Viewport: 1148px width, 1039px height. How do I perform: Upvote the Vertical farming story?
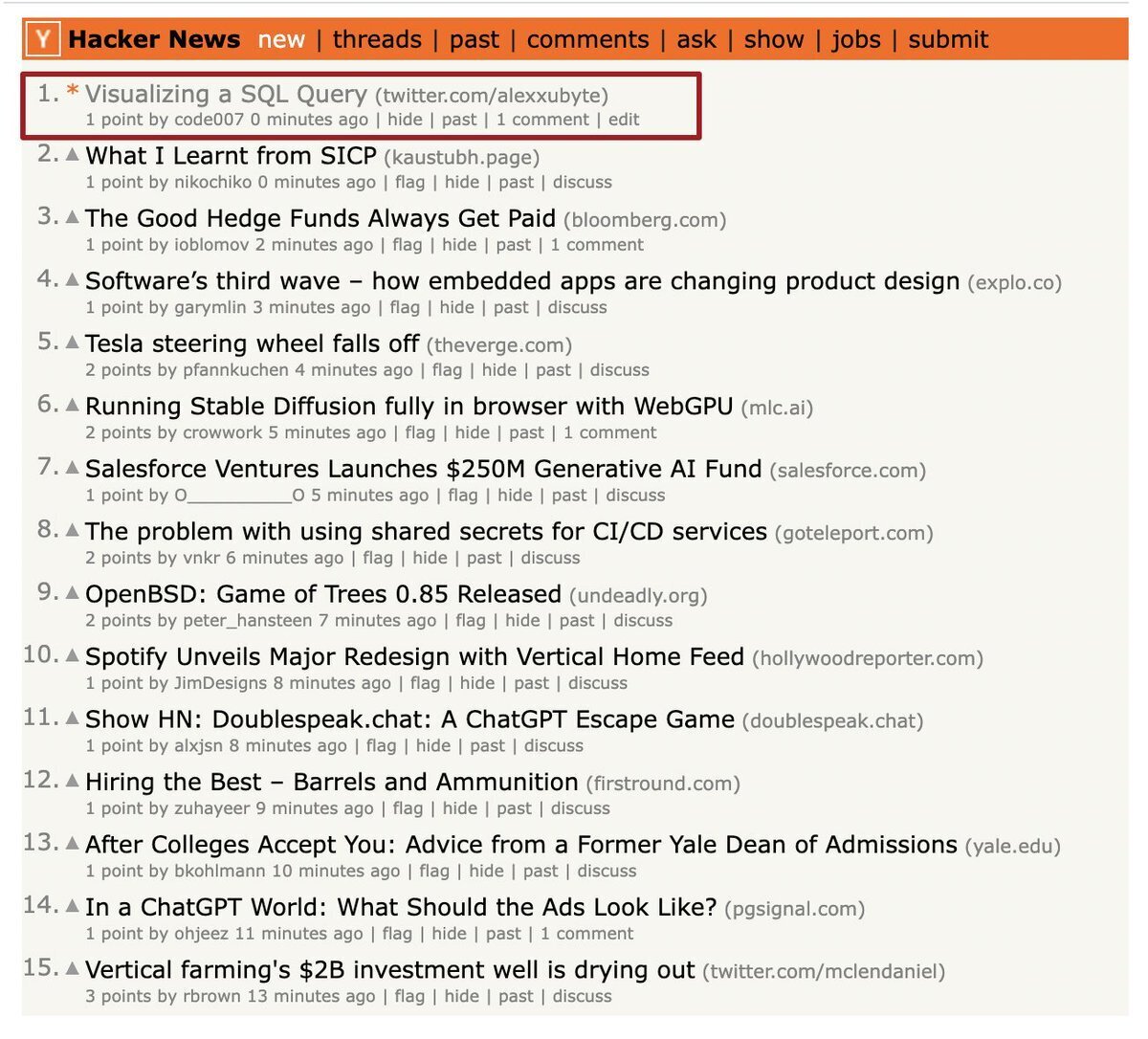(x=73, y=968)
